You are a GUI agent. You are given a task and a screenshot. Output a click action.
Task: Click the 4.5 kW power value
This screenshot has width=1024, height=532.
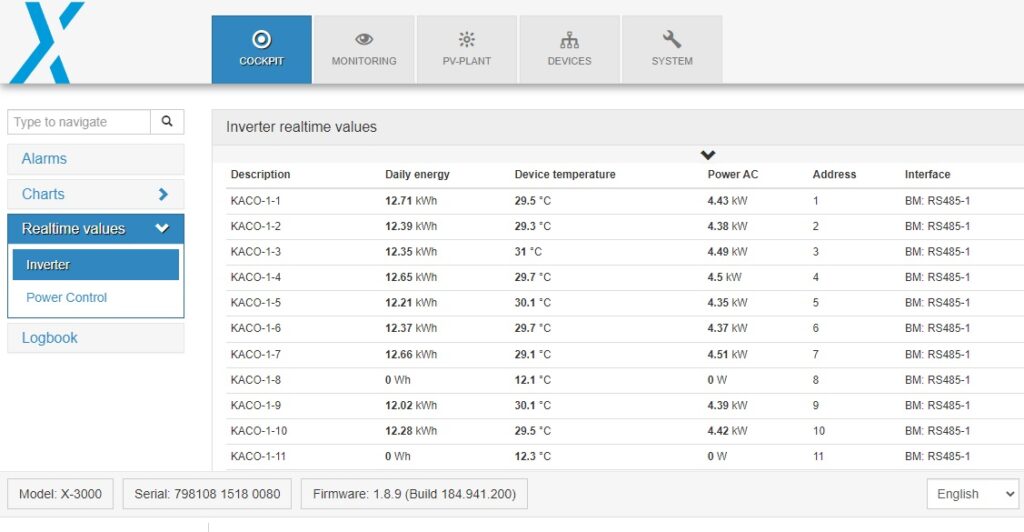pyautogui.click(x=724, y=277)
